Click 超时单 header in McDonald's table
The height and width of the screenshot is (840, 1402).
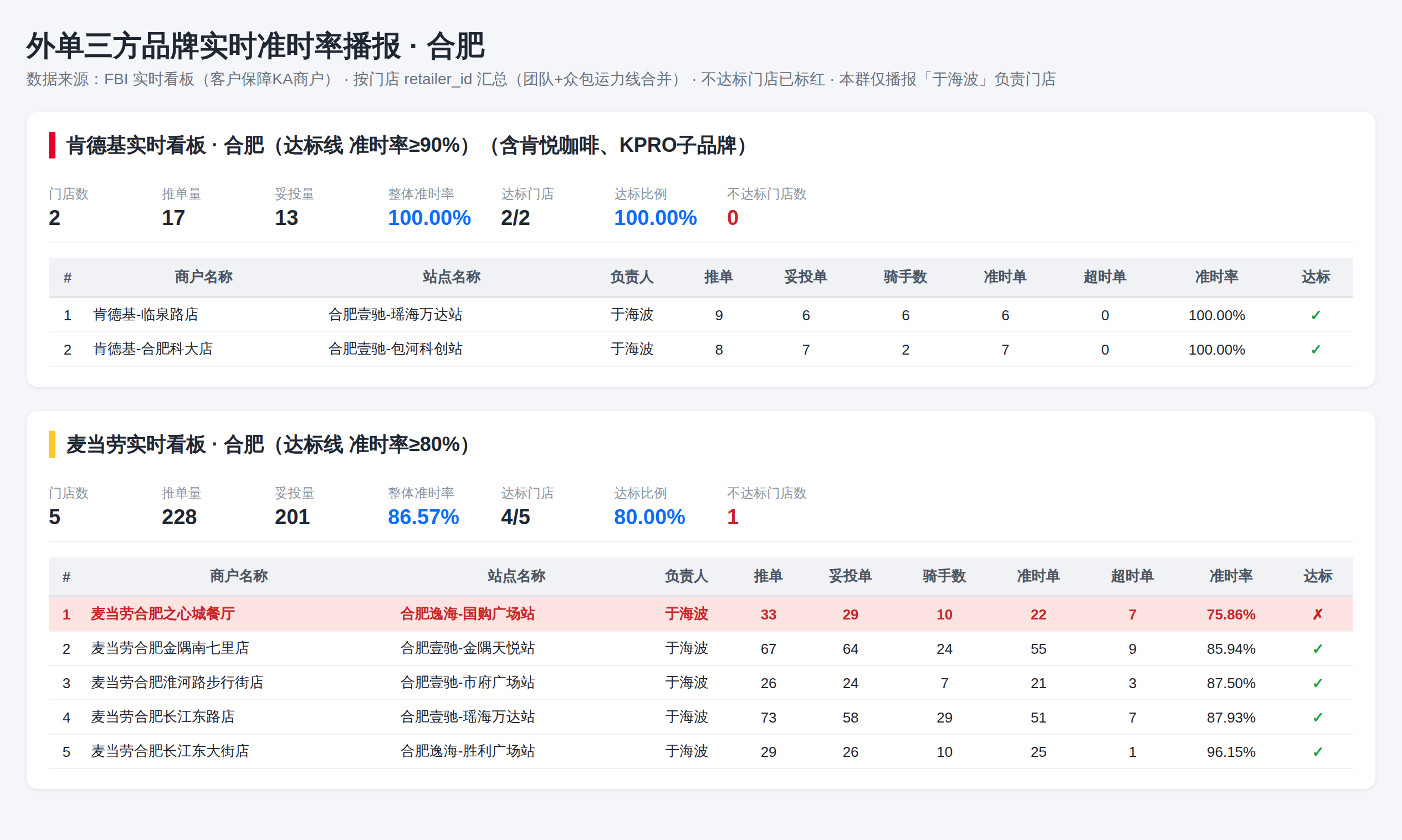click(1132, 576)
